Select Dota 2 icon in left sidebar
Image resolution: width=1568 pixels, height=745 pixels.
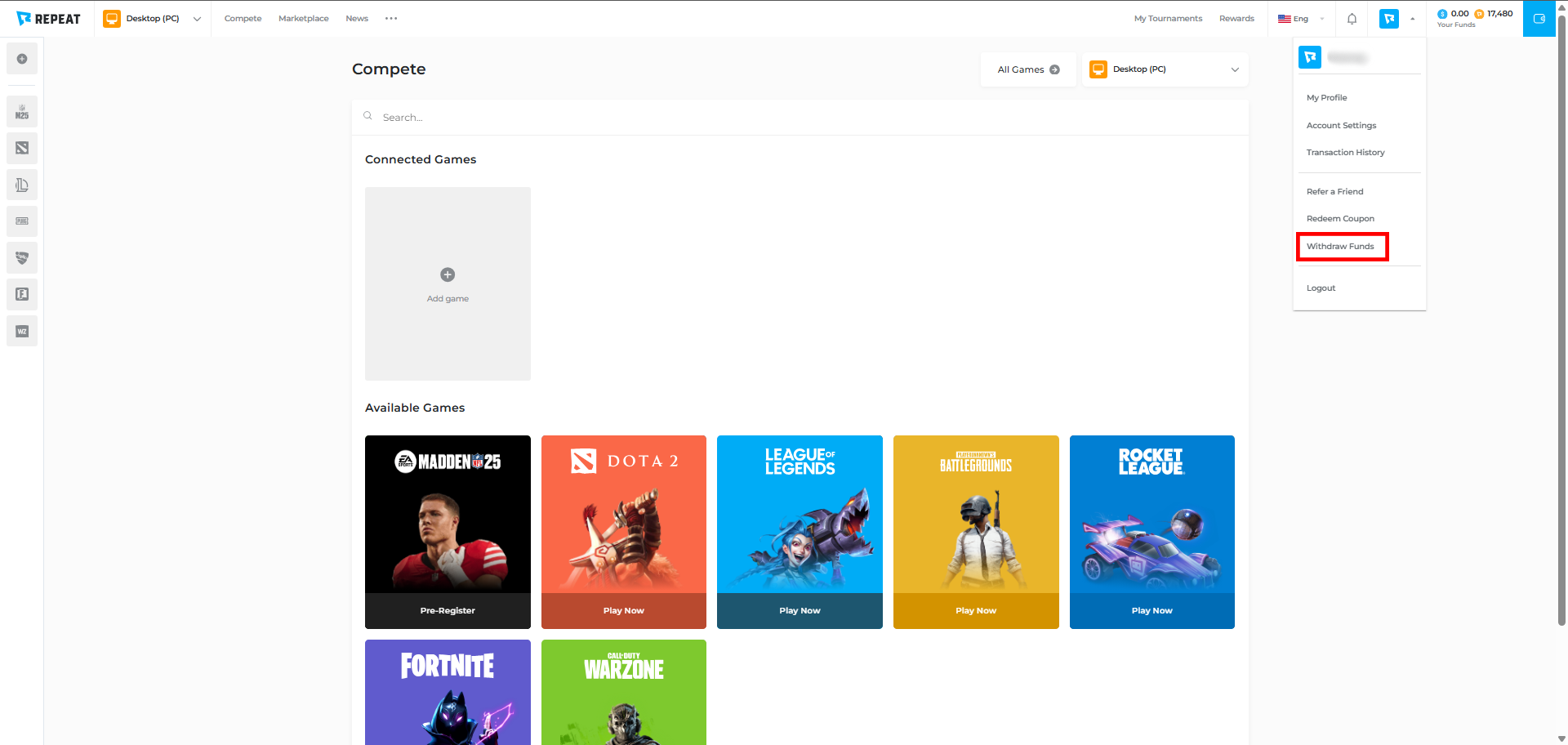(x=22, y=148)
